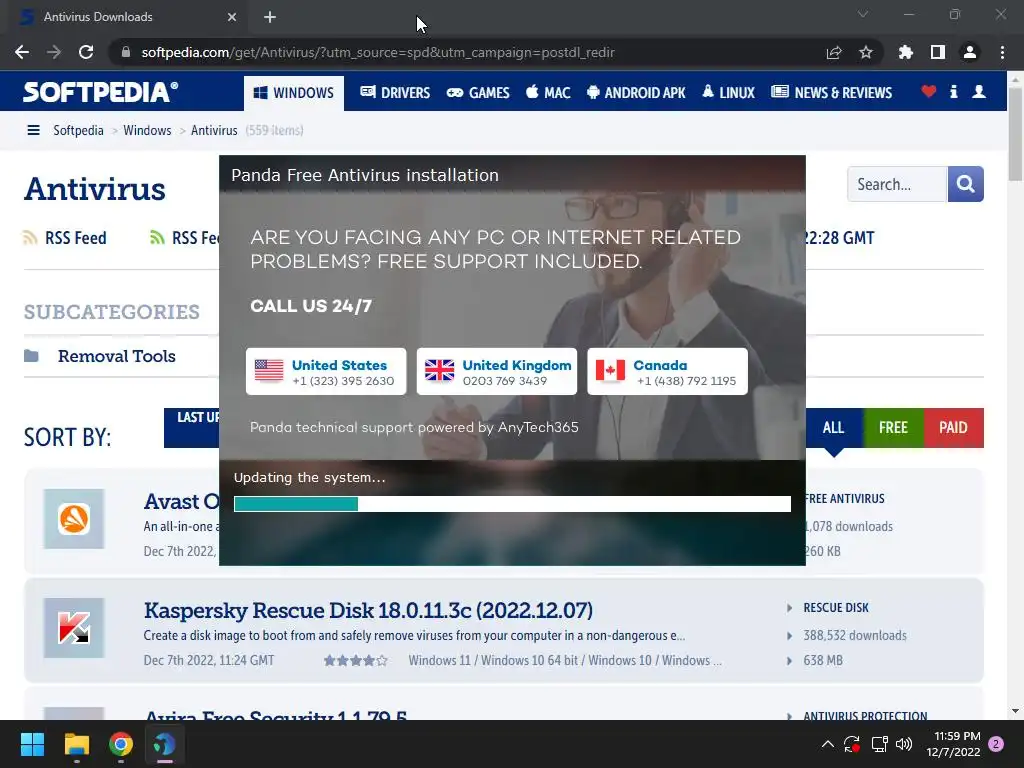
Task: Click the RESCUE DISK tag
Action: (836, 608)
